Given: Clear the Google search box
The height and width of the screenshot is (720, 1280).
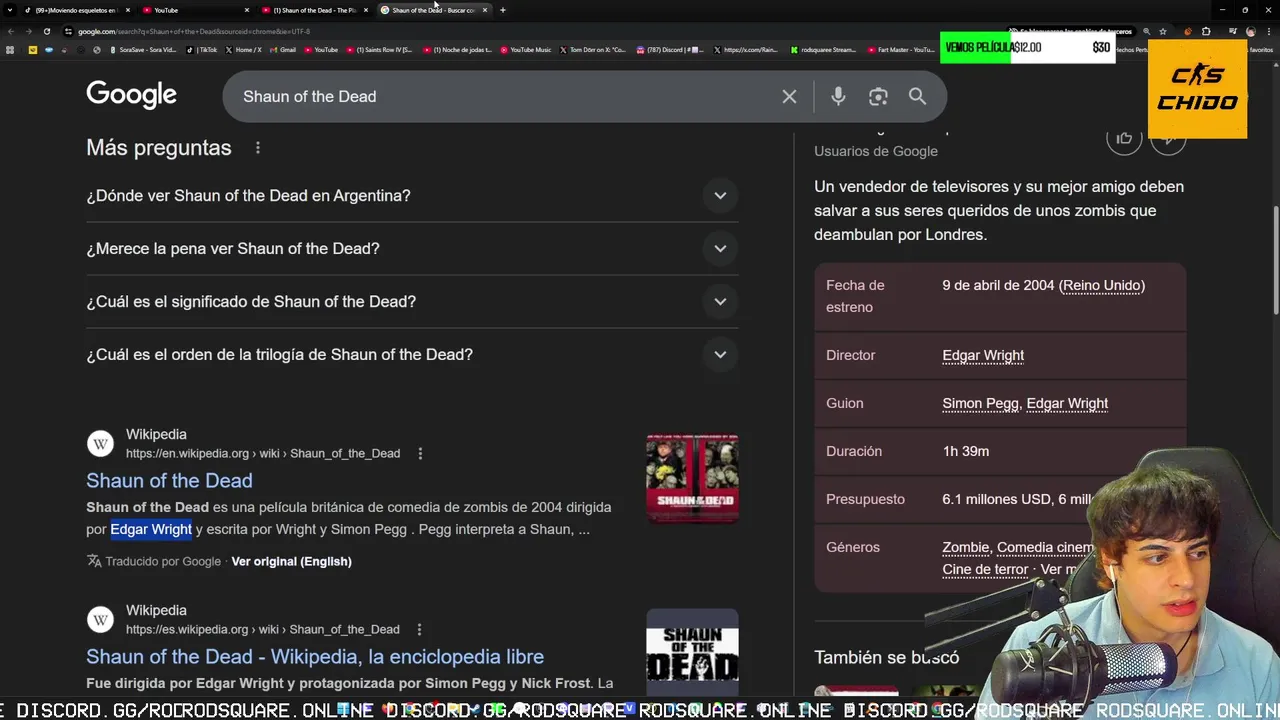Looking at the screenshot, I should [789, 96].
